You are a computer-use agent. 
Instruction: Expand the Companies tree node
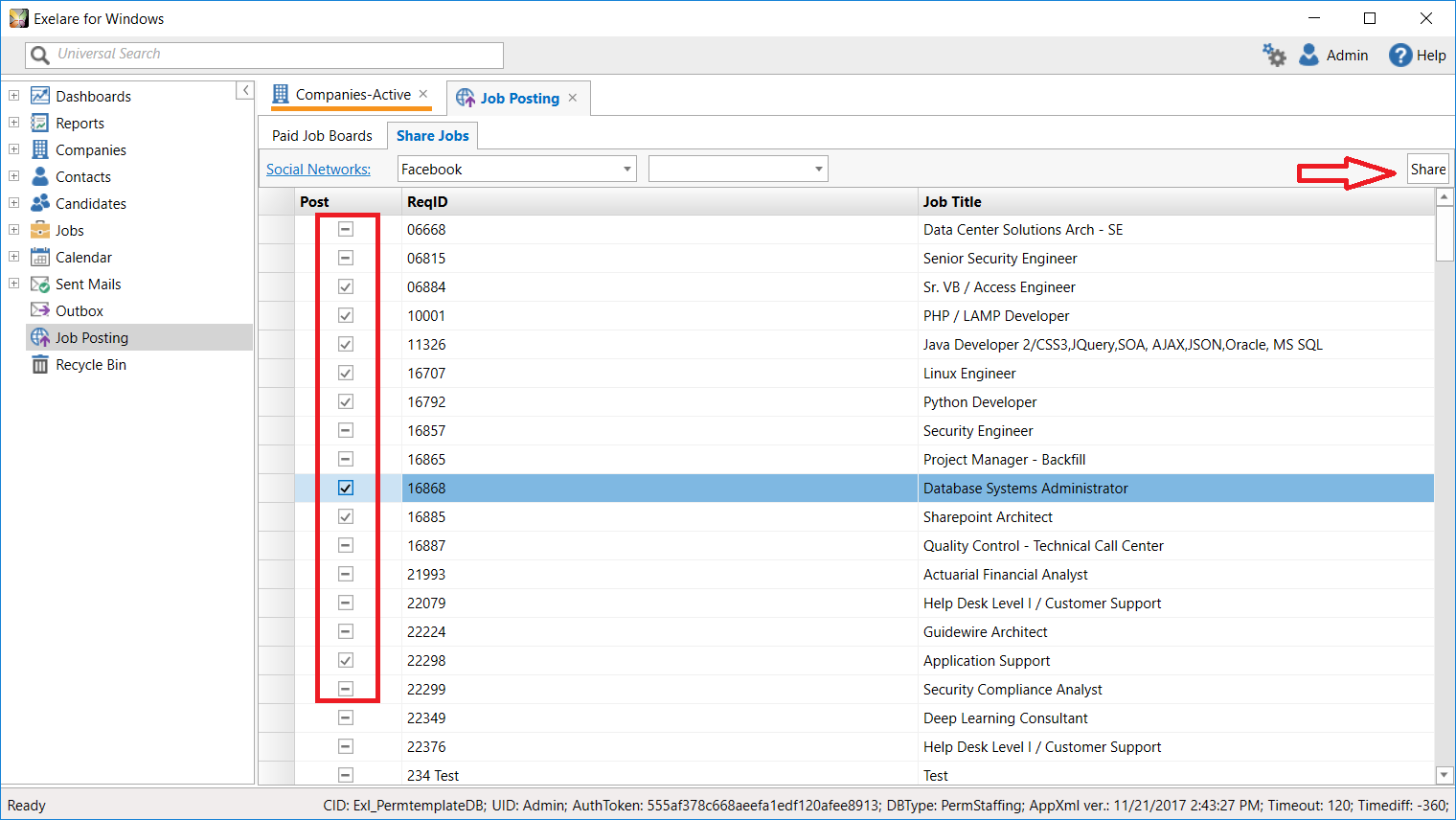point(13,149)
